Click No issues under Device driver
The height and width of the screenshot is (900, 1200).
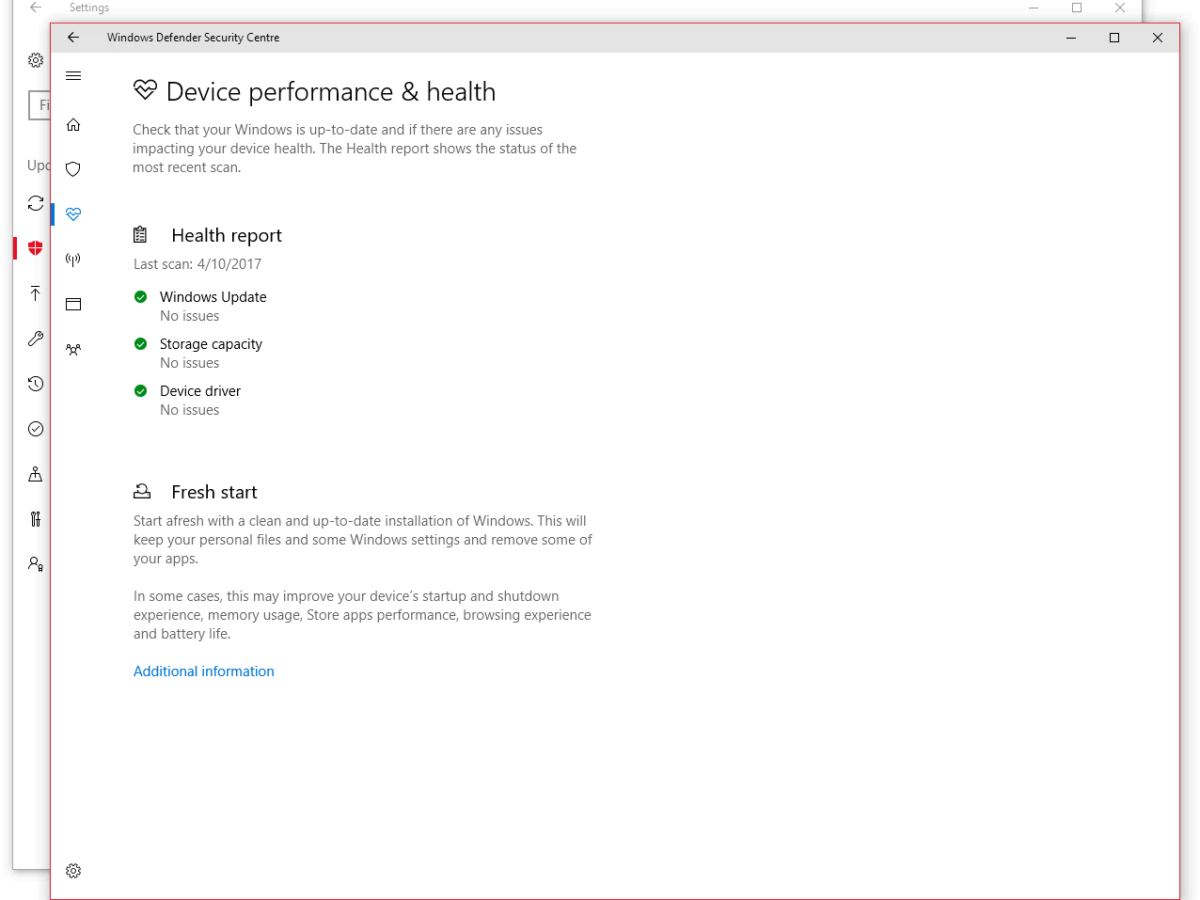189,410
